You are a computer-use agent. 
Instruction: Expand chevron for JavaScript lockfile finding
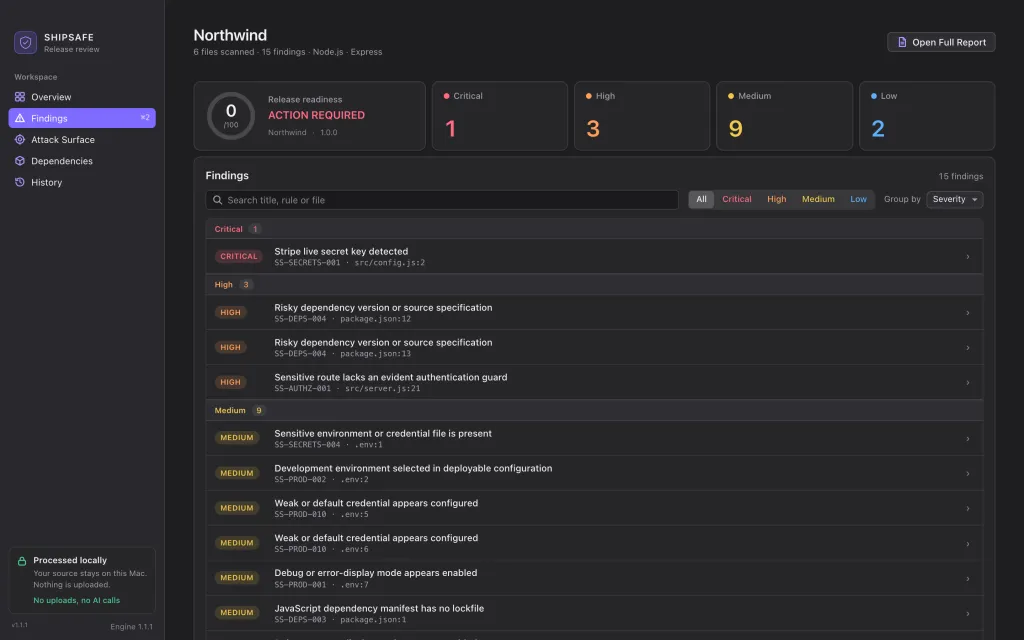coord(968,613)
